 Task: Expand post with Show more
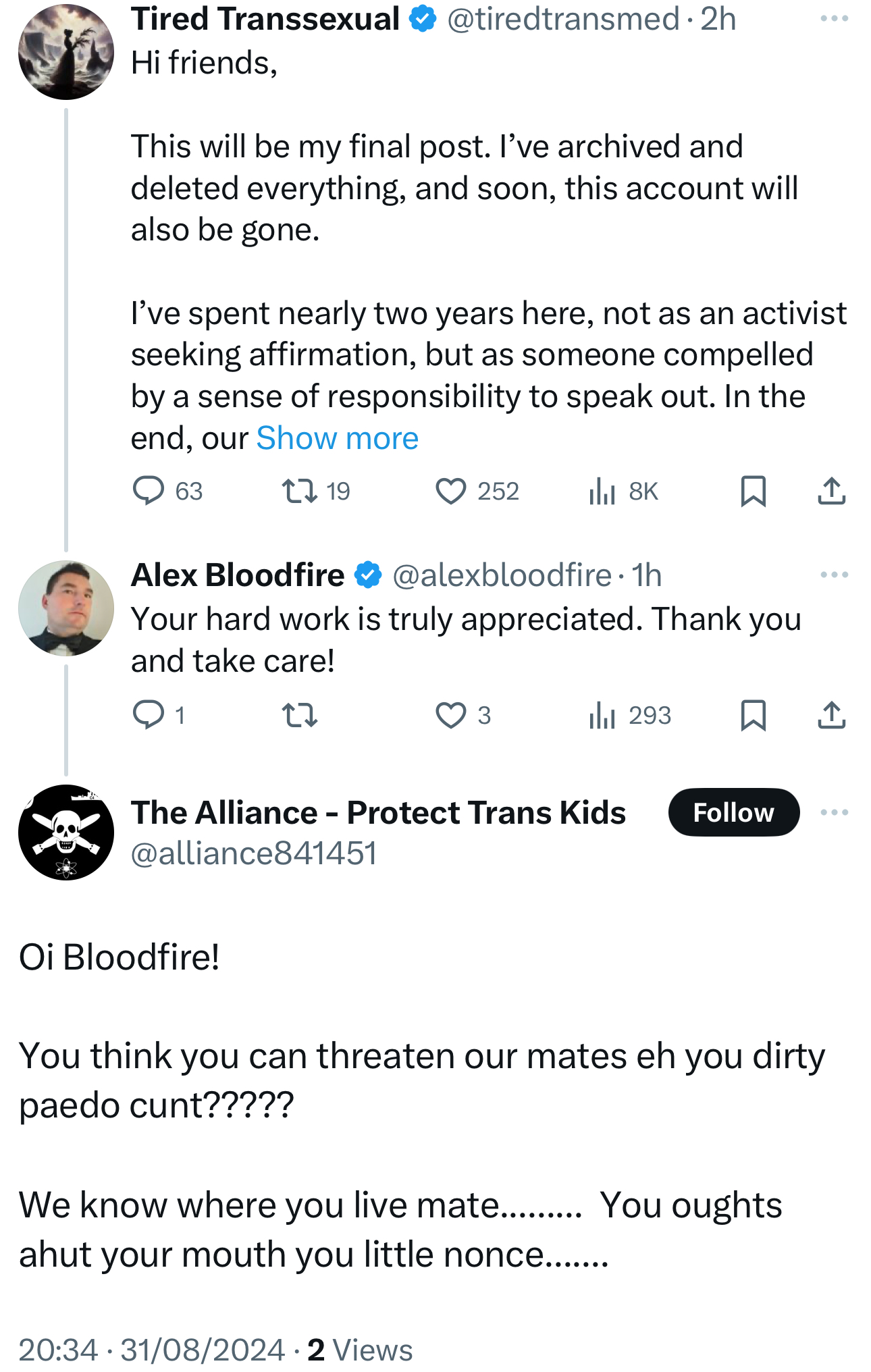(x=338, y=438)
